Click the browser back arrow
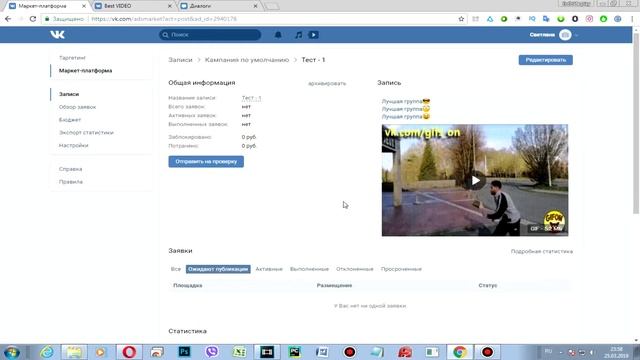 point(8,19)
